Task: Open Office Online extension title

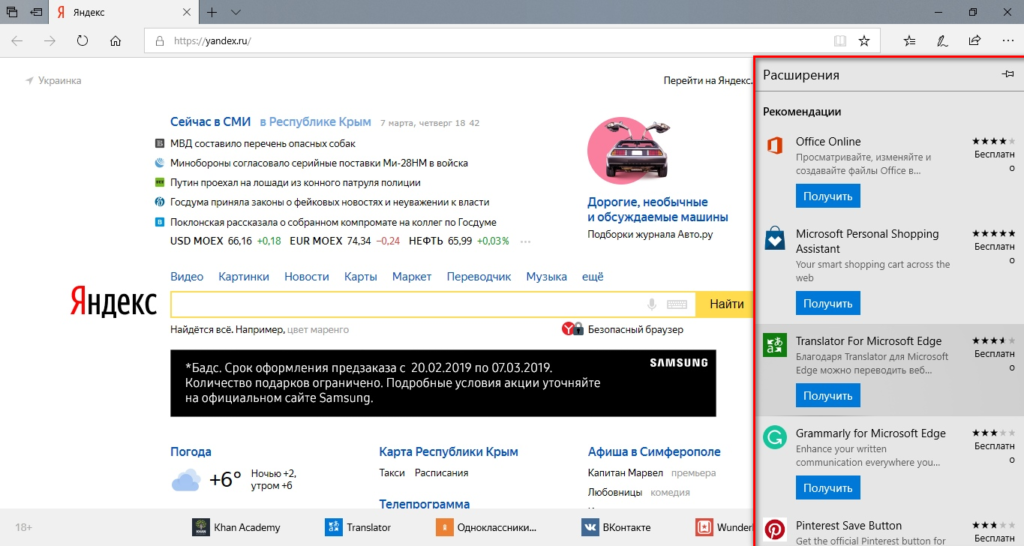Action: [x=827, y=141]
